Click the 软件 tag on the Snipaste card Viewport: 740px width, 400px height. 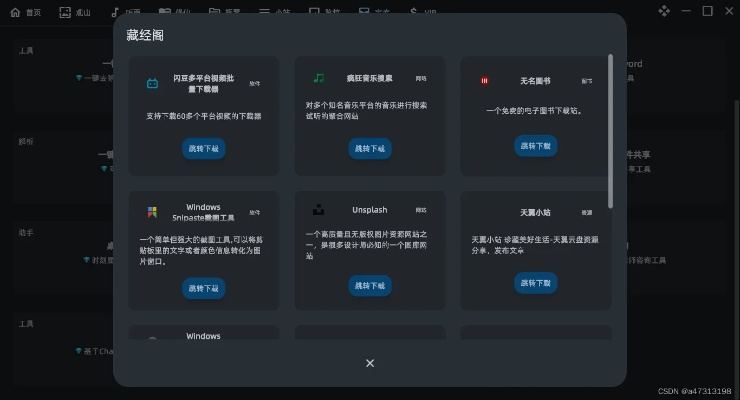[x=254, y=212]
